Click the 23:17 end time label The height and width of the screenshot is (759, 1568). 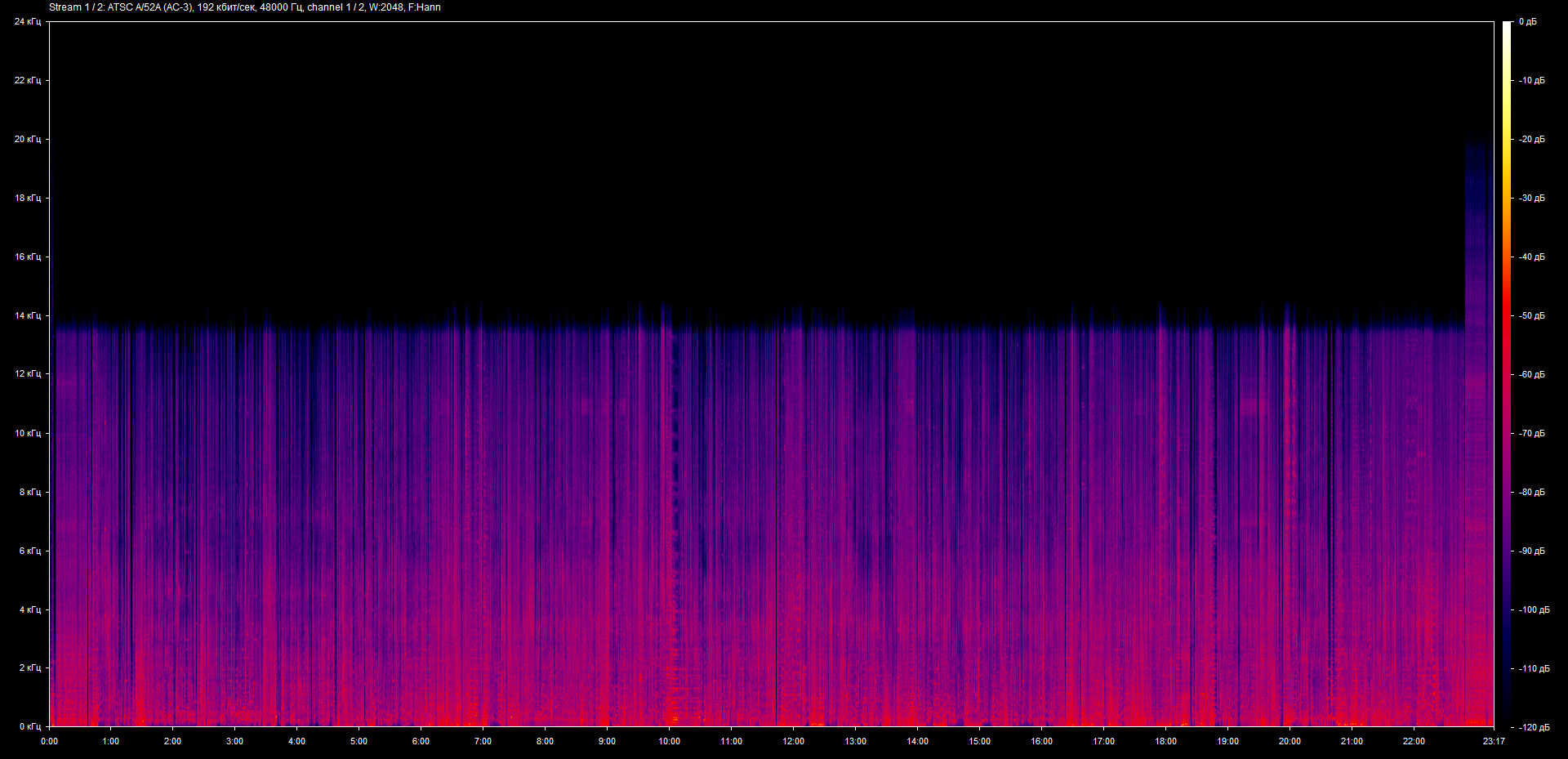tap(1494, 741)
